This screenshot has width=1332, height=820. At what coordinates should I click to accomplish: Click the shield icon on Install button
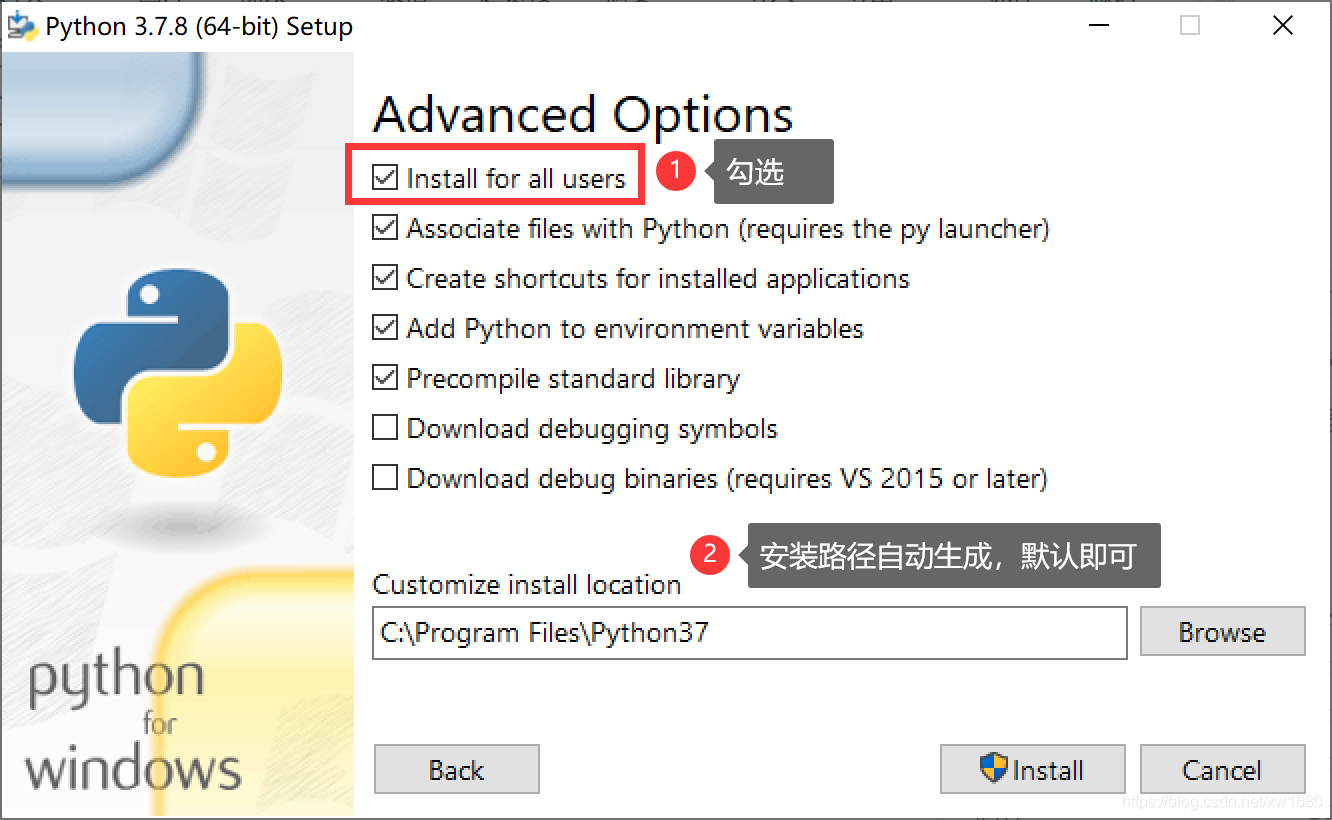tap(993, 769)
